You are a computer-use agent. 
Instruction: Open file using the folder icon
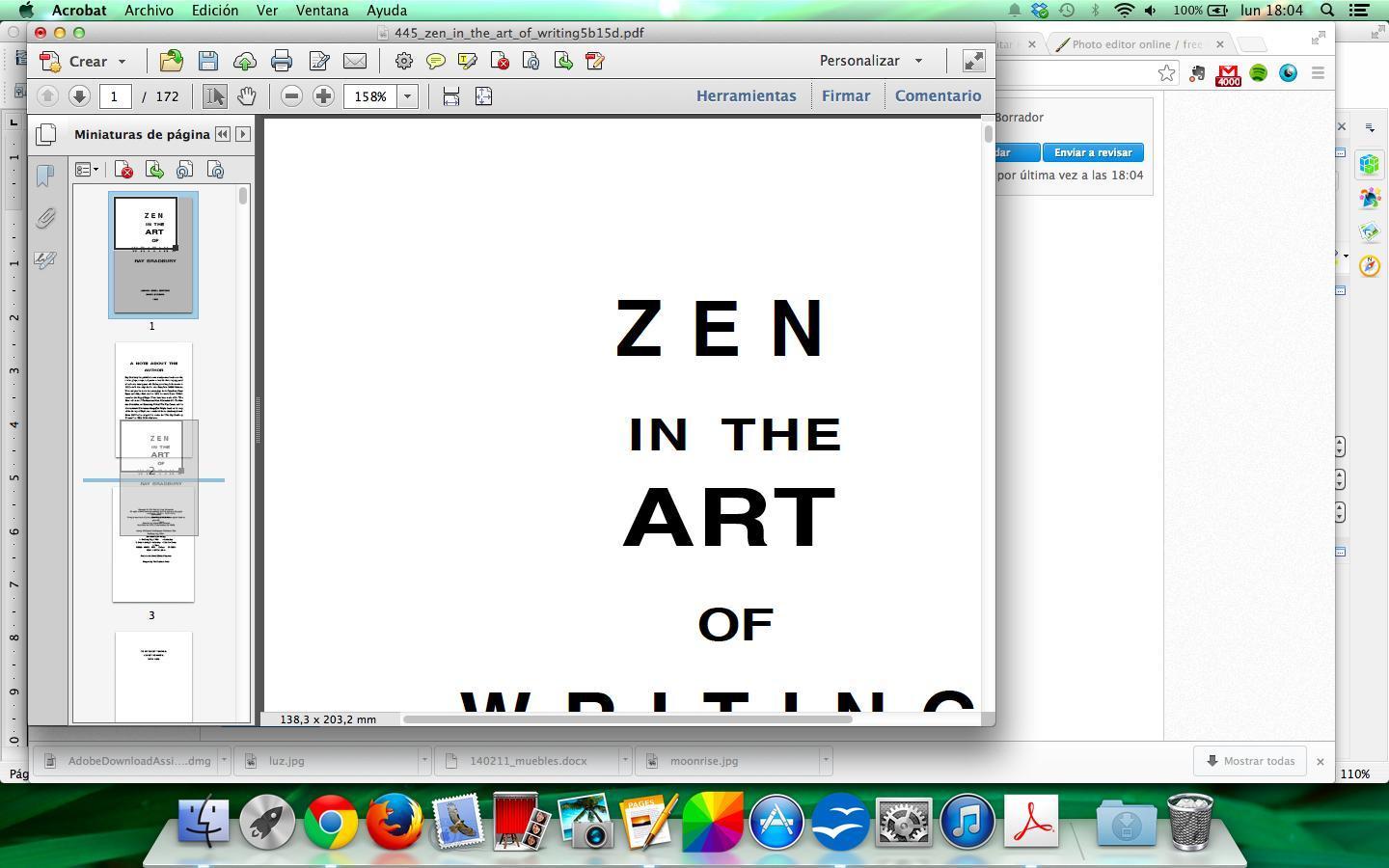coord(172,61)
